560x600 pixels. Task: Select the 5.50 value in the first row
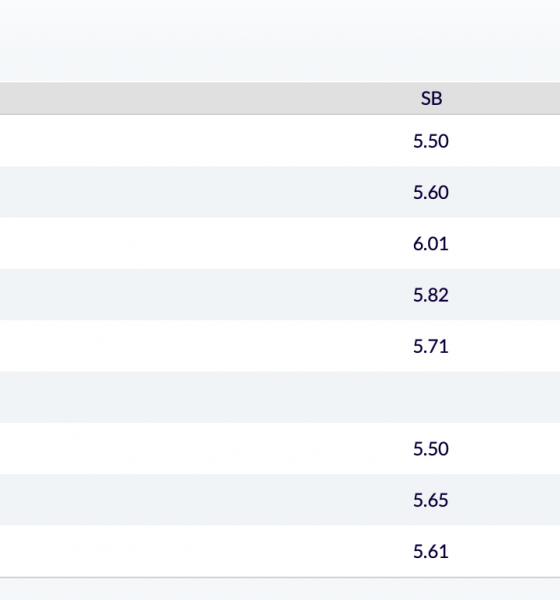(x=431, y=141)
